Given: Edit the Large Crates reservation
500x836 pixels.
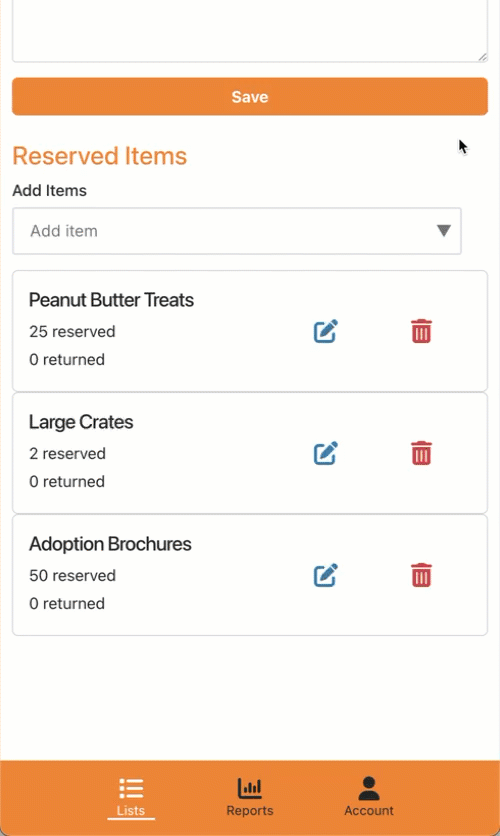Looking at the screenshot, I should tap(325, 453).
